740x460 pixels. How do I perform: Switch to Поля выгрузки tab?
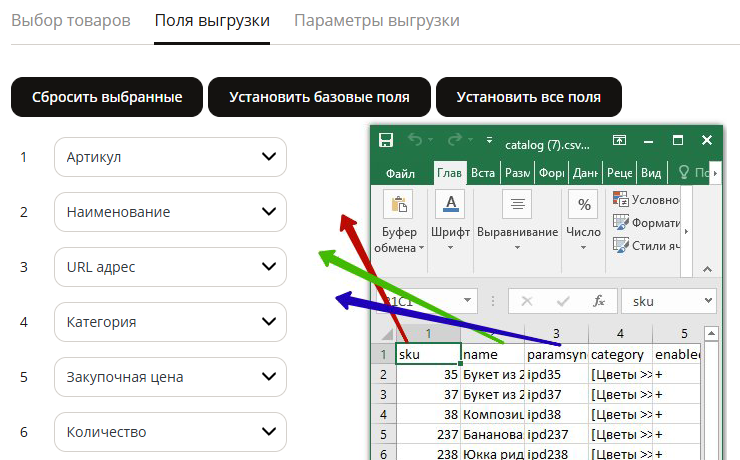coord(212,21)
